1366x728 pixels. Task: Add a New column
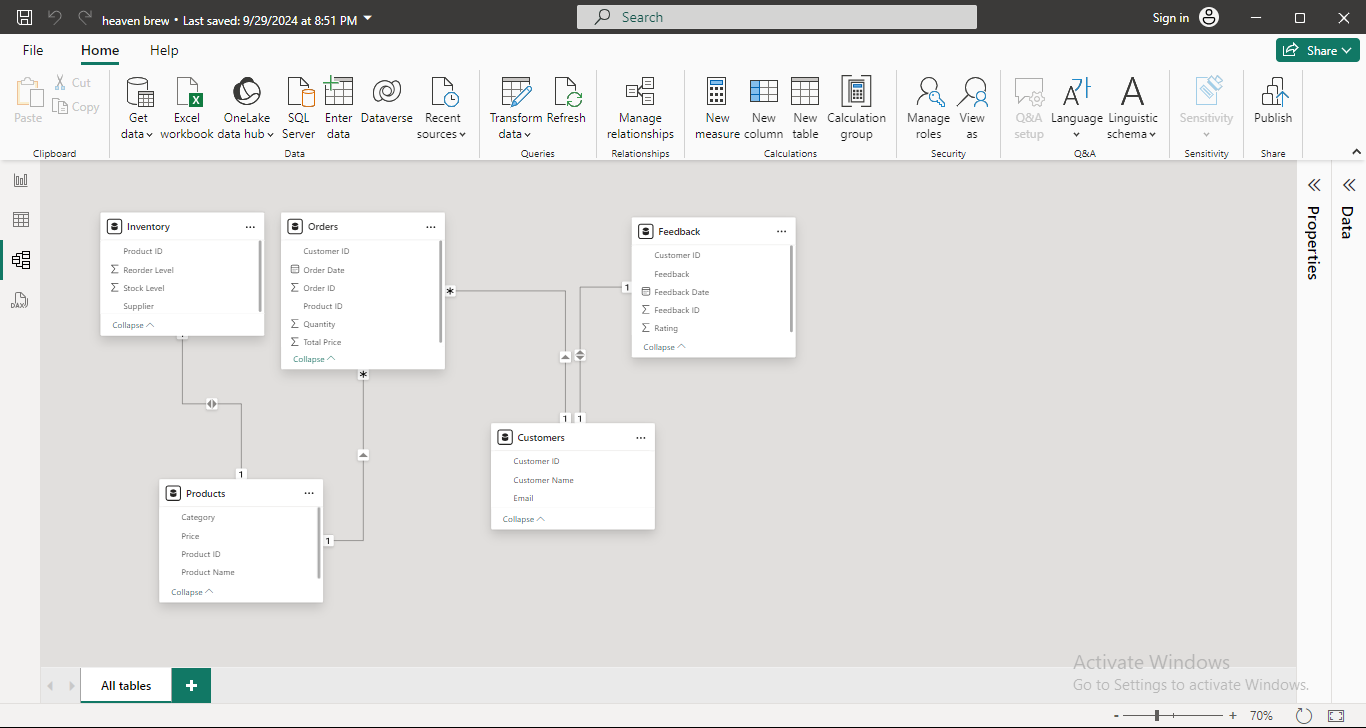pyautogui.click(x=764, y=109)
